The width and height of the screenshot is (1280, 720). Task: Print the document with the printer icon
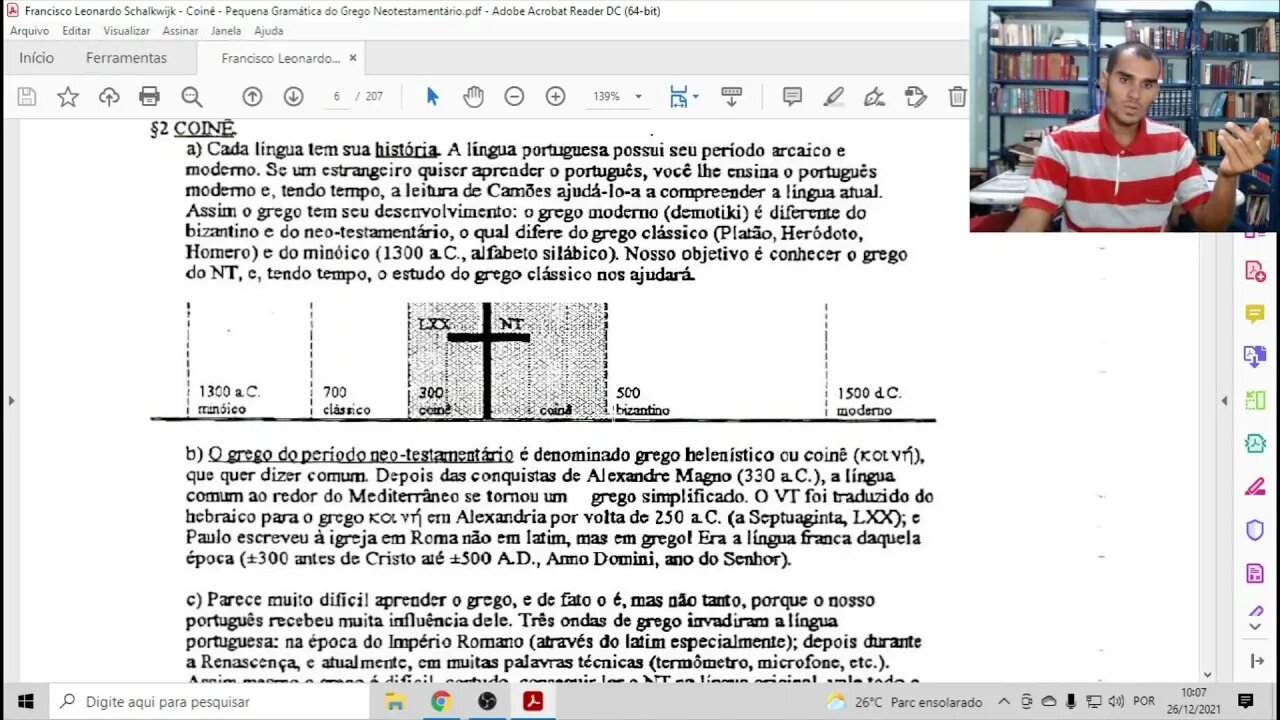[x=150, y=97]
